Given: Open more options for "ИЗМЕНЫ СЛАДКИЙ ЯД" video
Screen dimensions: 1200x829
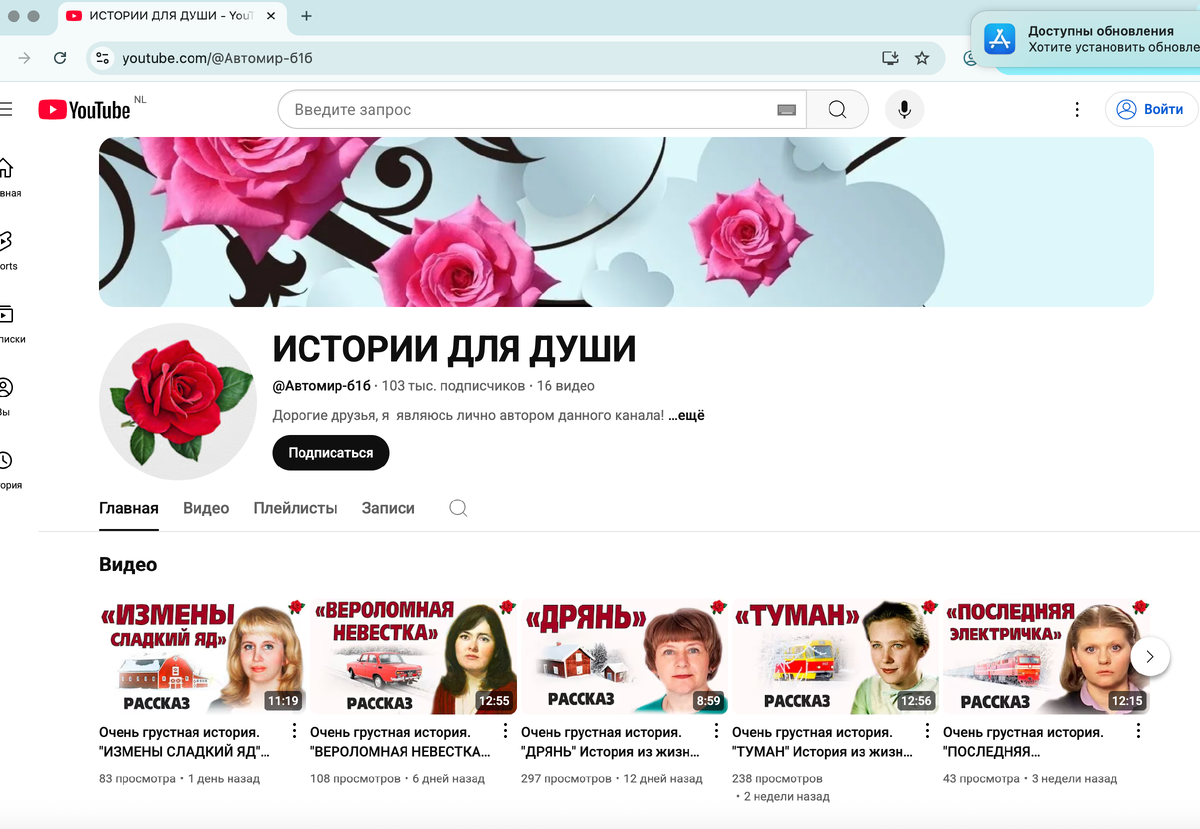Looking at the screenshot, I should pyautogui.click(x=294, y=732).
